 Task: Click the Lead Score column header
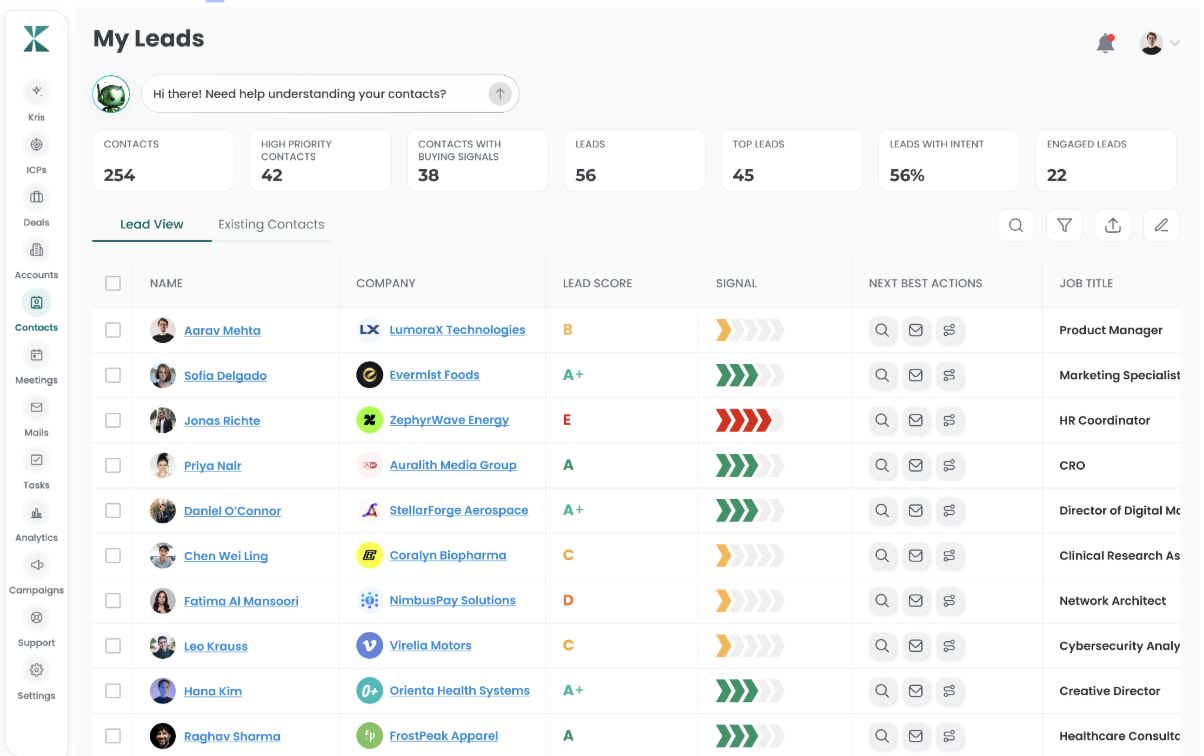coord(598,283)
